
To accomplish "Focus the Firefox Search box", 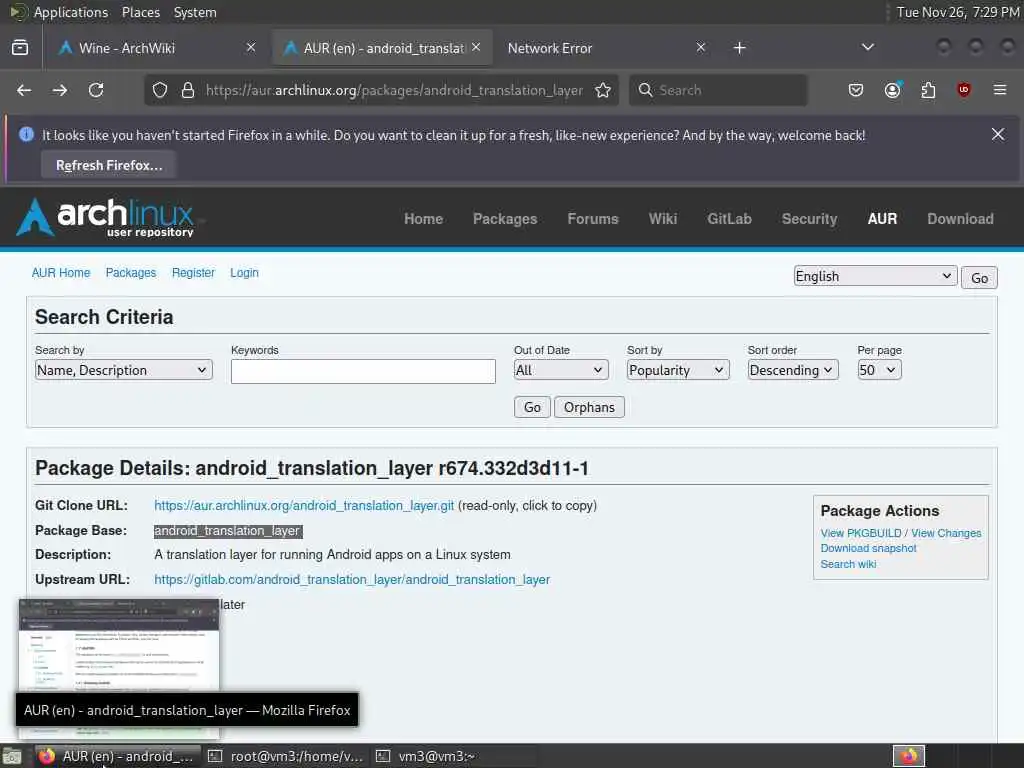I will pyautogui.click(x=718, y=90).
